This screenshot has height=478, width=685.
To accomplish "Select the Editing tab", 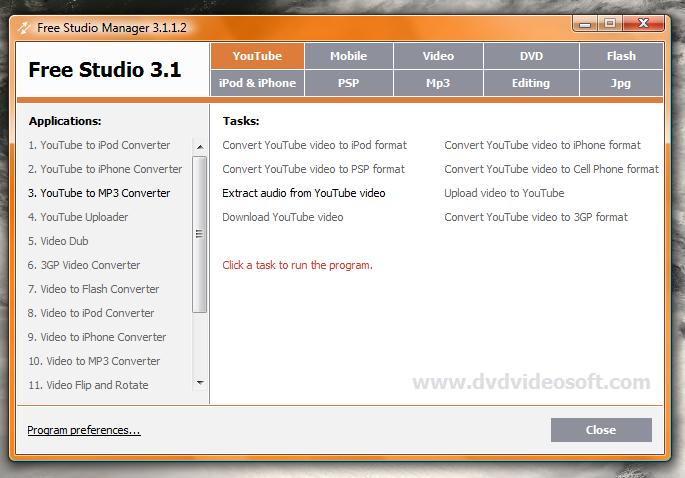I will tap(531, 83).
